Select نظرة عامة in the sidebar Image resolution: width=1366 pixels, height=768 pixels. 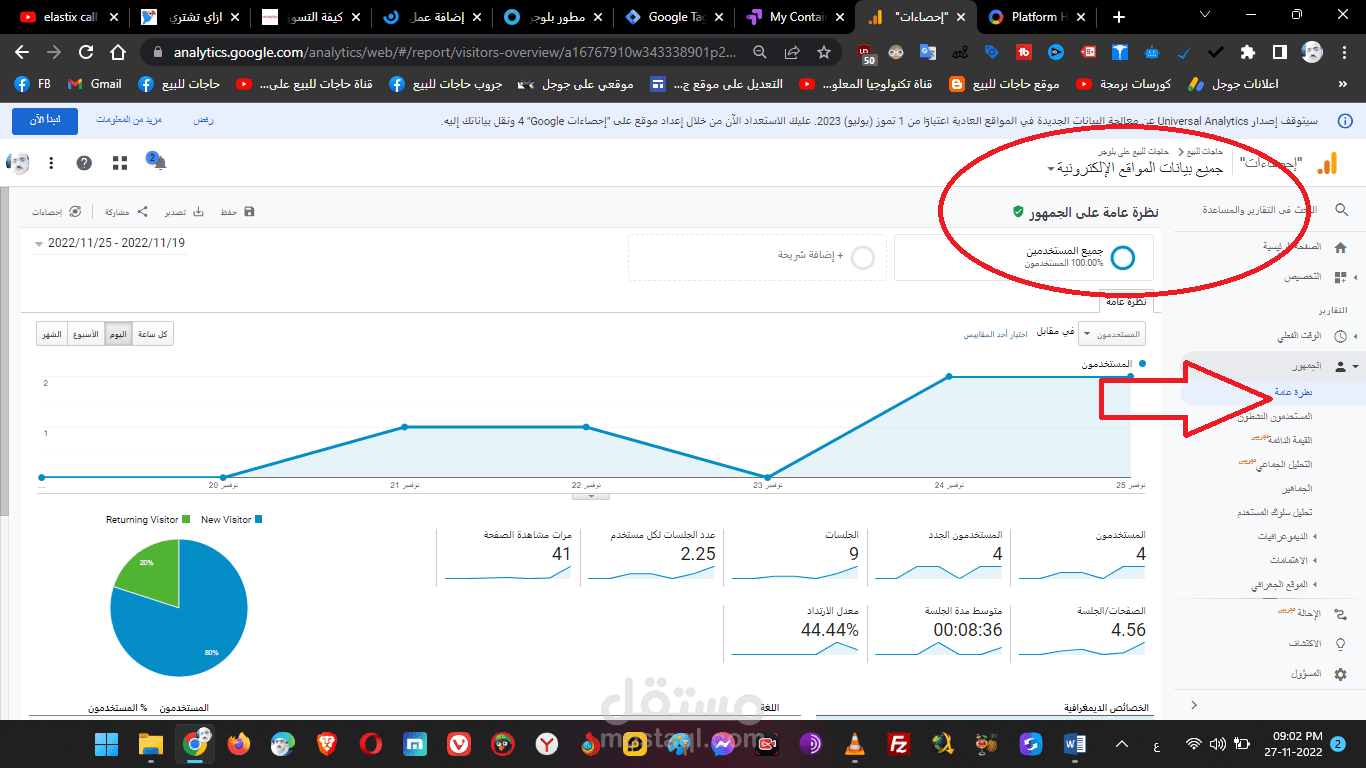click(1294, 393)
